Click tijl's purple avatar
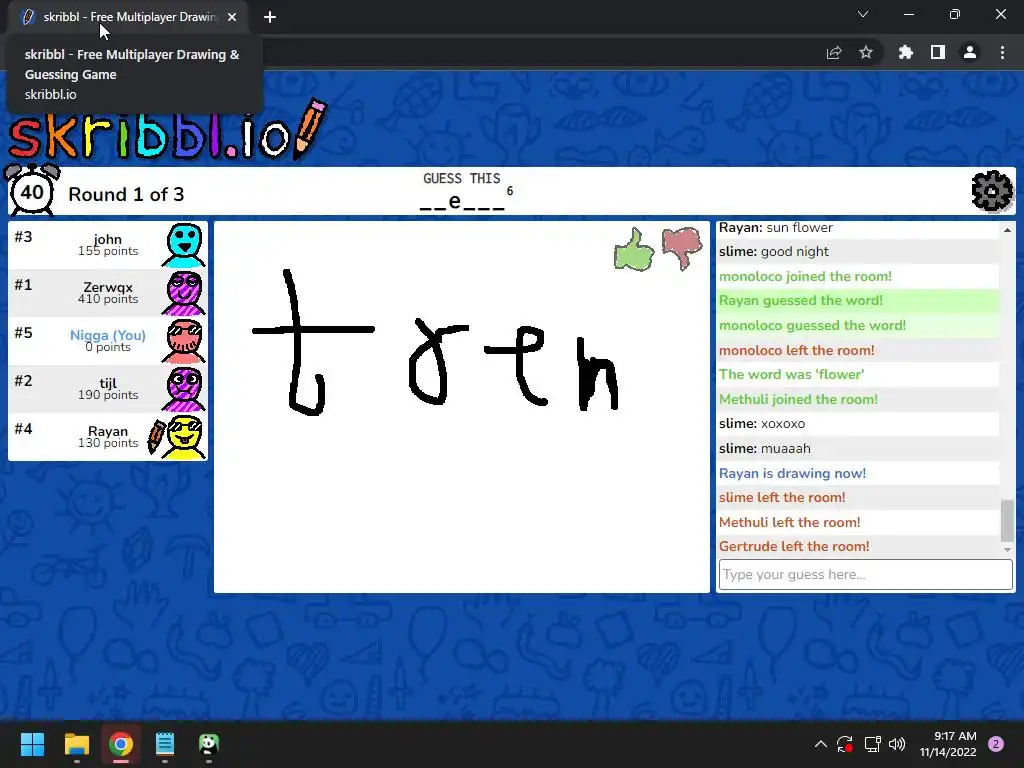The width and height of the screenshot is (1024, 768). click(x=184, y=389)
